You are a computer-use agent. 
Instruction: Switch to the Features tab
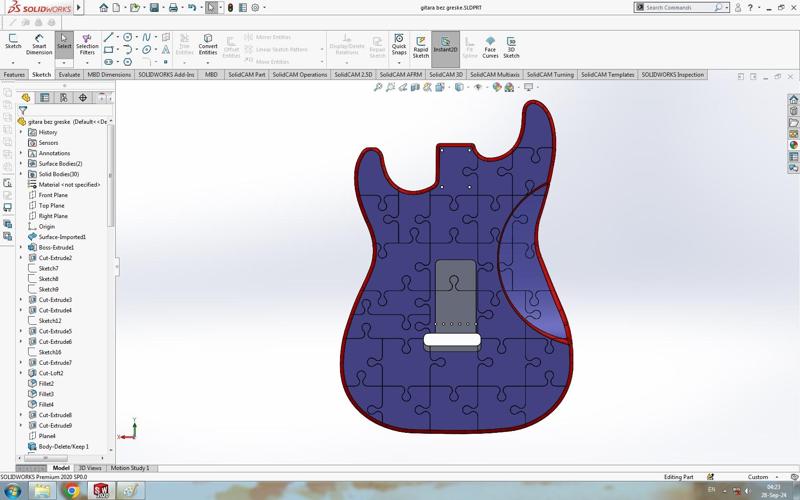[14, 74]
